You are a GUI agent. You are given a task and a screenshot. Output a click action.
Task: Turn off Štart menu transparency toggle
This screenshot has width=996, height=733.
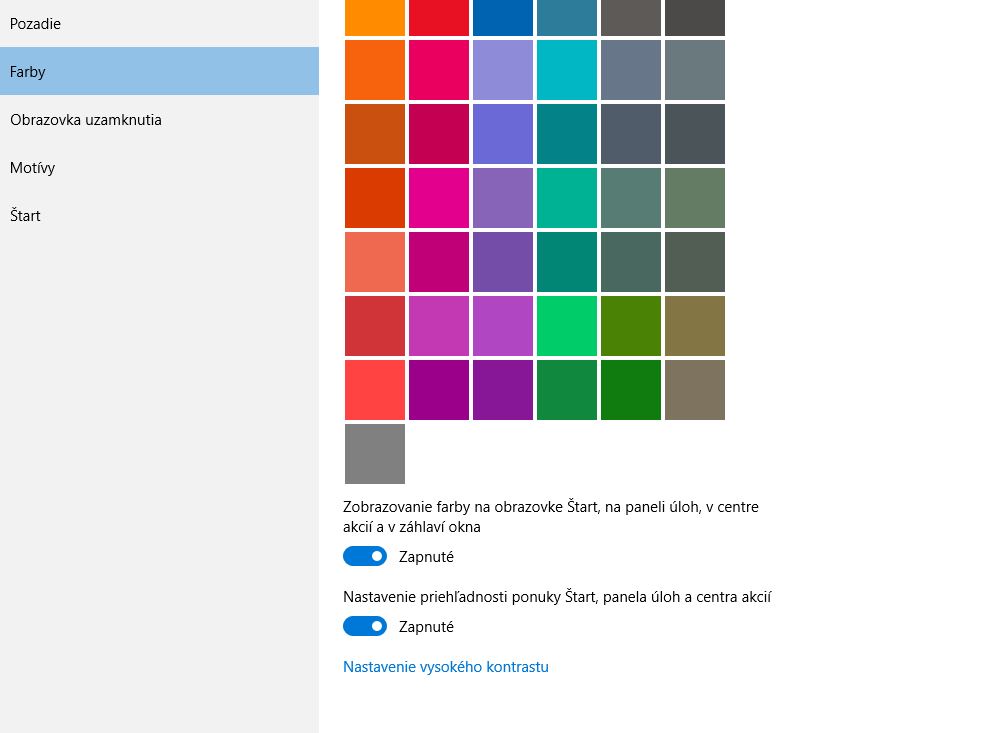365,626
